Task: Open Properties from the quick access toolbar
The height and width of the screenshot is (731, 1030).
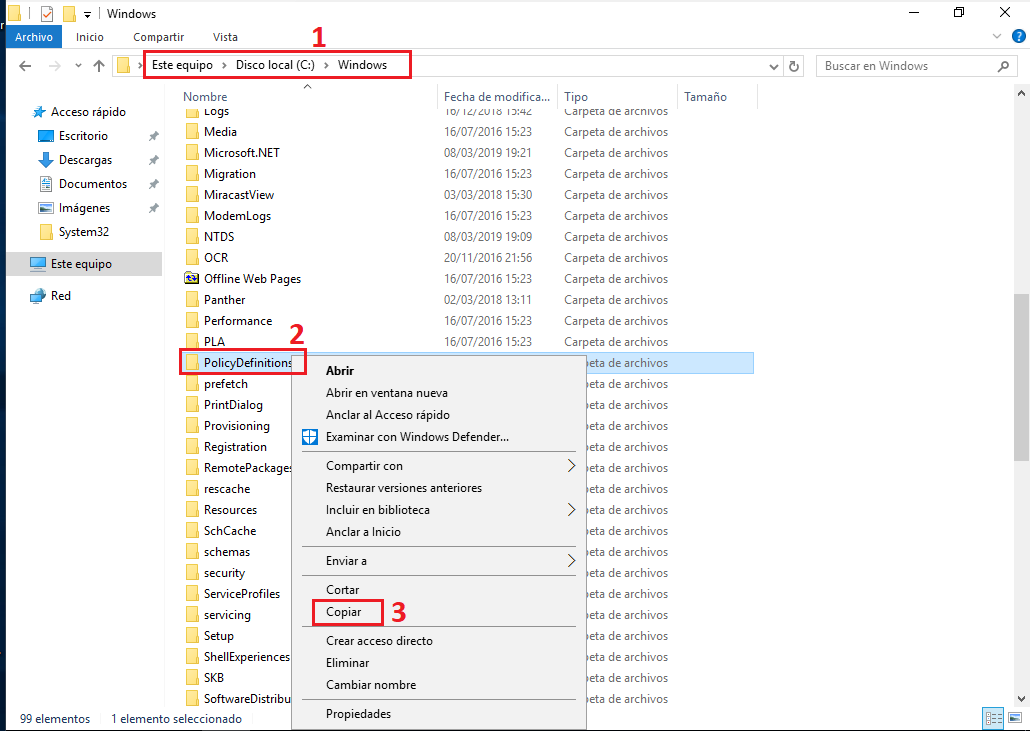Action: click(x=46, y=13)
